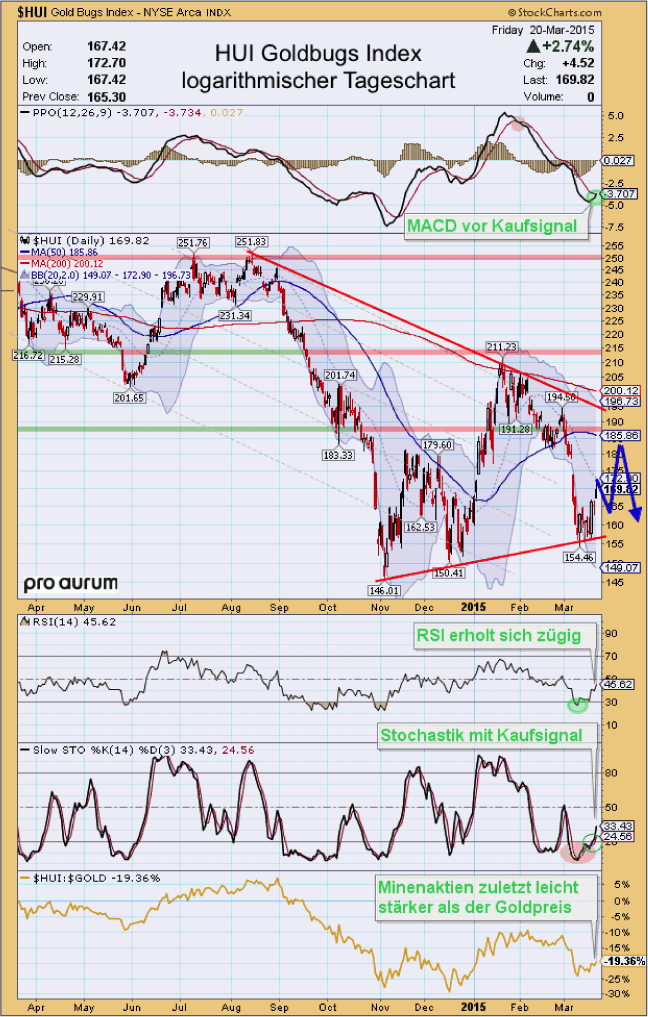Click the pink circle at the PPO peak
The width and height of the screenshot is (648, 1017).
(516, 124)
